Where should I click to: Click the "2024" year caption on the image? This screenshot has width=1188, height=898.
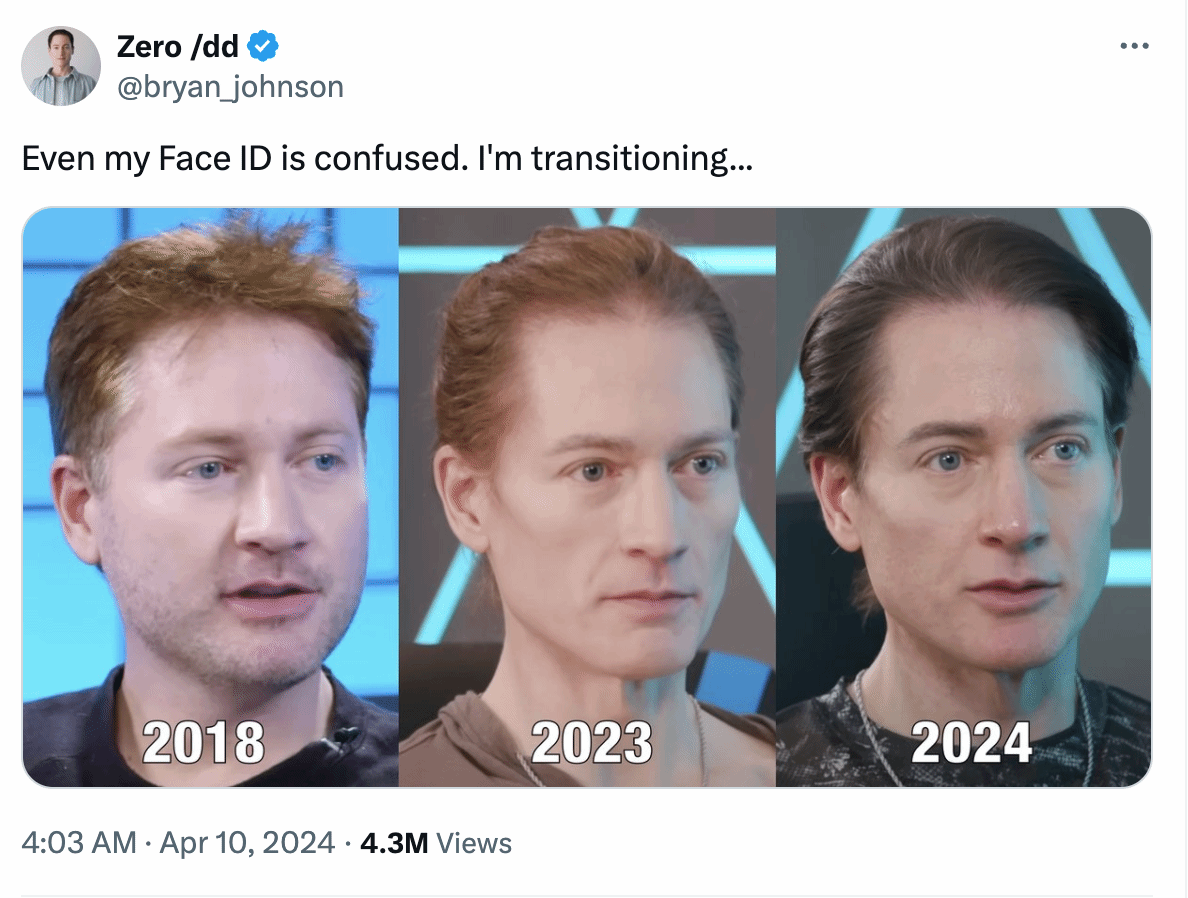[972, 743]
